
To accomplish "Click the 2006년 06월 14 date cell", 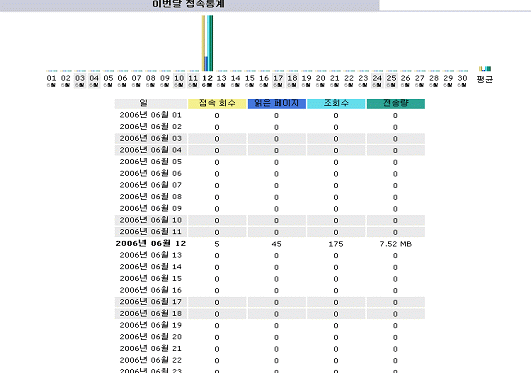I will point(151,267).
